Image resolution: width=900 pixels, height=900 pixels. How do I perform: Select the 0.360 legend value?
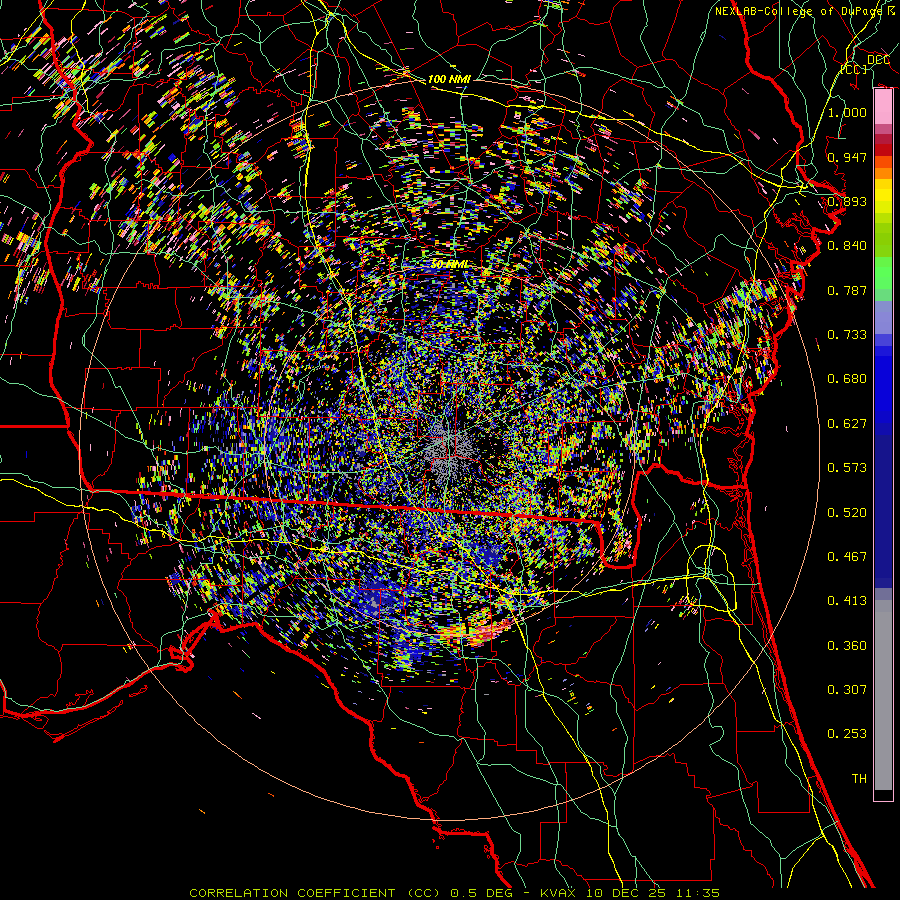tap(847, 646)
